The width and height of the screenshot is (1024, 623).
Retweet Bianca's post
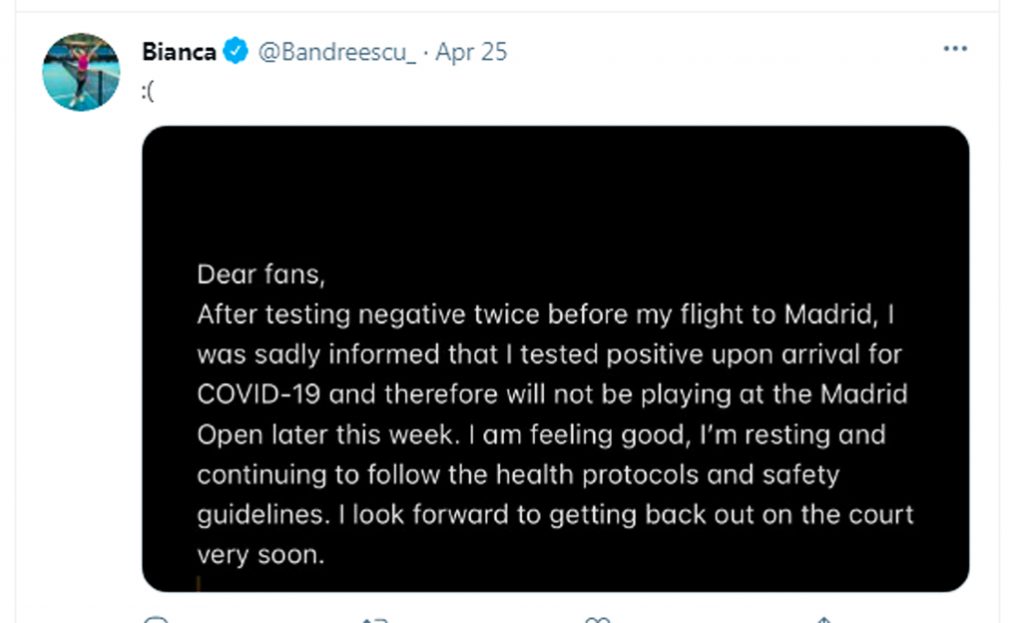(x=374, y=620)
